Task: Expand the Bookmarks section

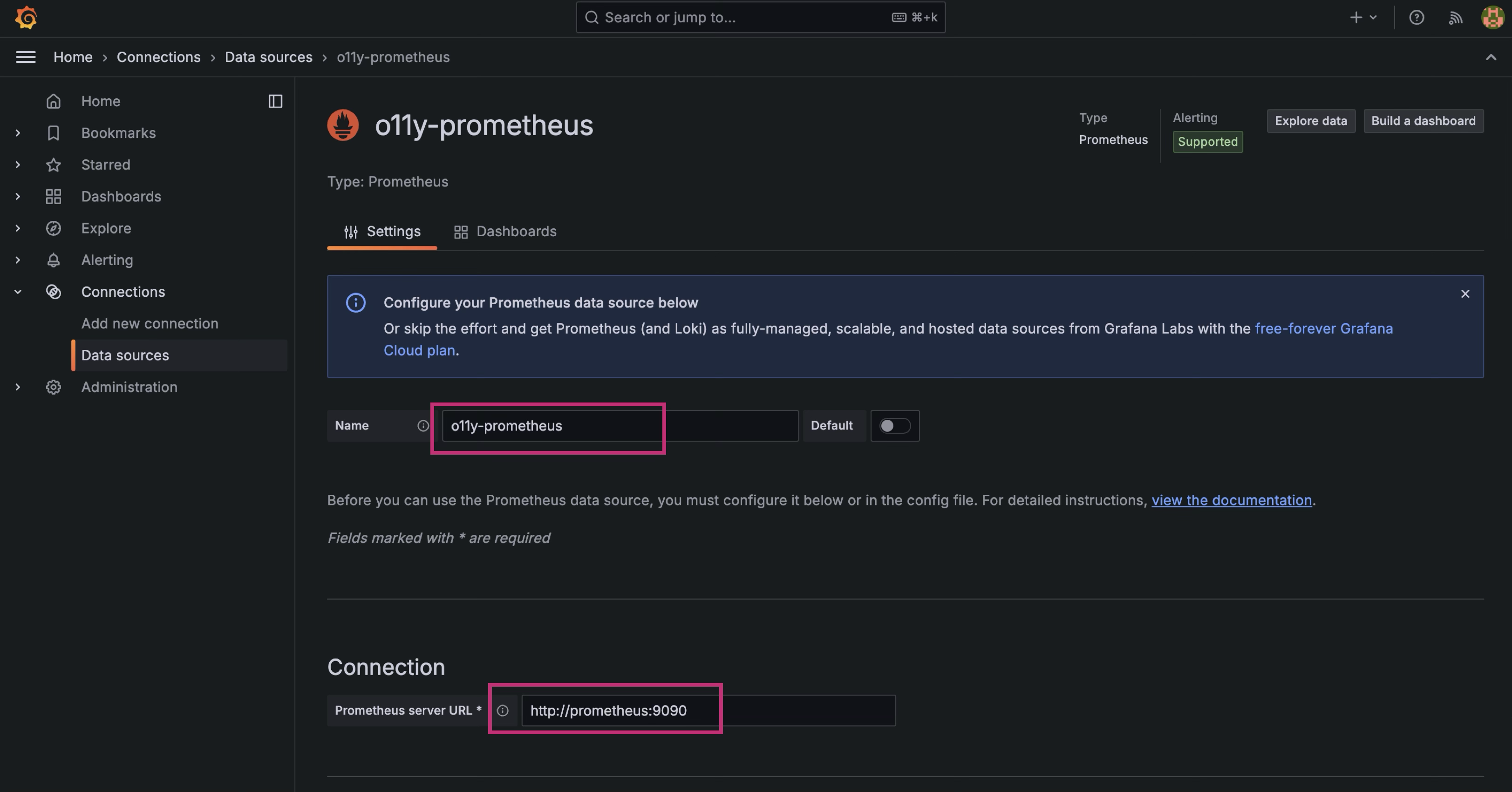Action: tap(18, 133)
